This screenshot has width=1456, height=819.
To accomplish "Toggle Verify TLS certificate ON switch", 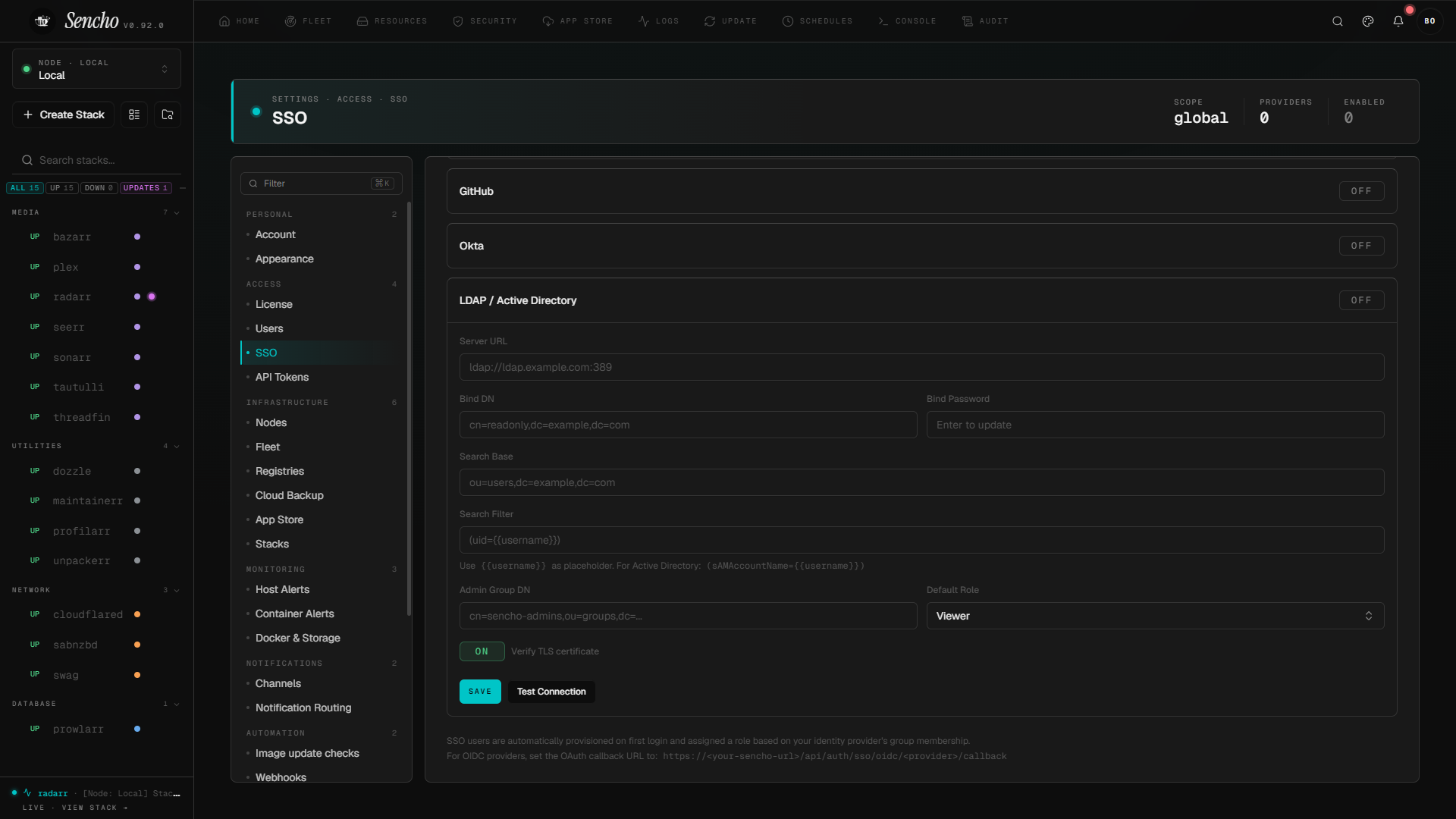I will [x=482, y=651].
